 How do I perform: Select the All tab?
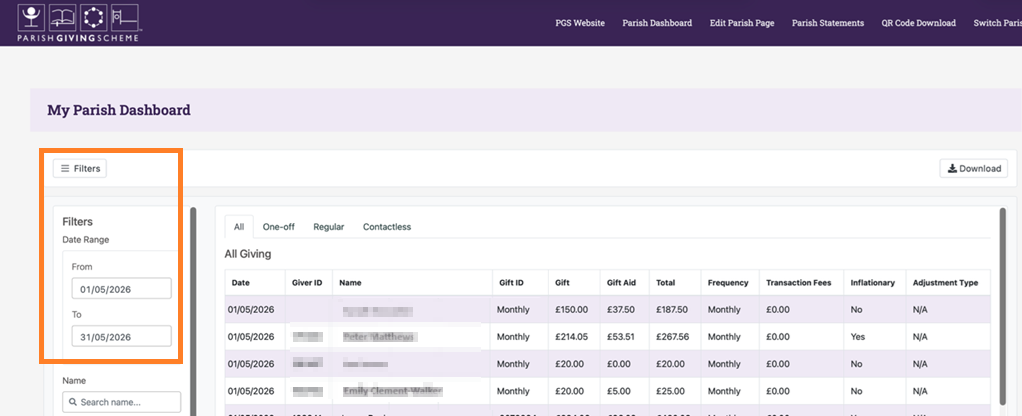pos(239,227)
